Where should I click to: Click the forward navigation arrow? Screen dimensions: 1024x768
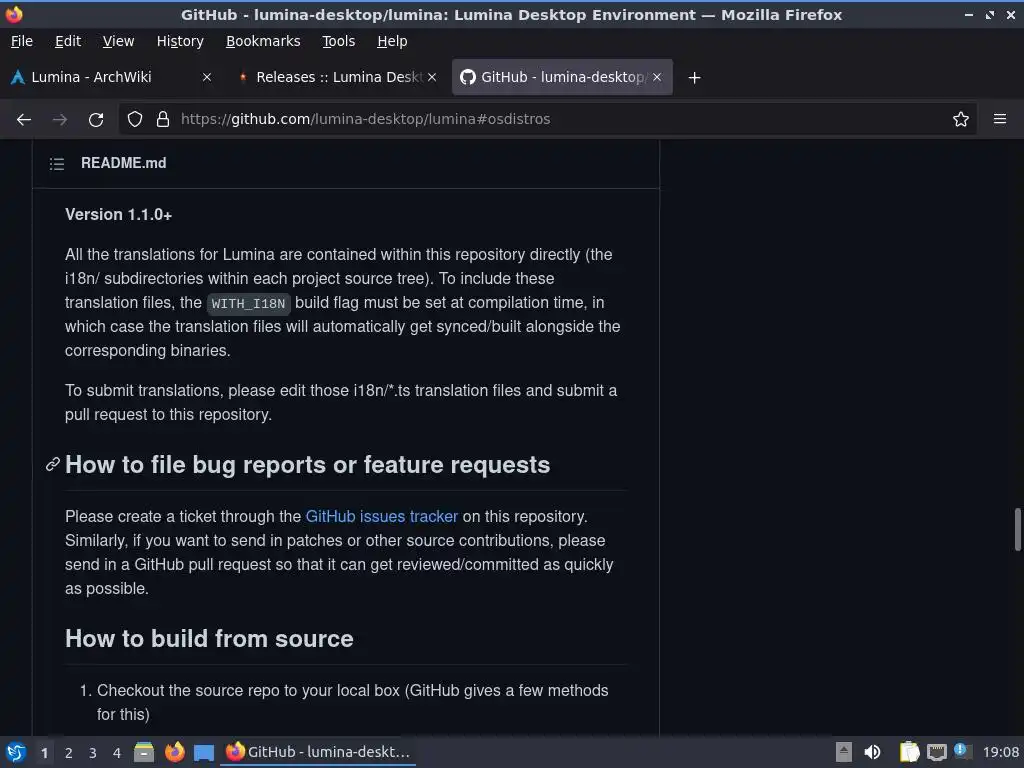[59, 120]
